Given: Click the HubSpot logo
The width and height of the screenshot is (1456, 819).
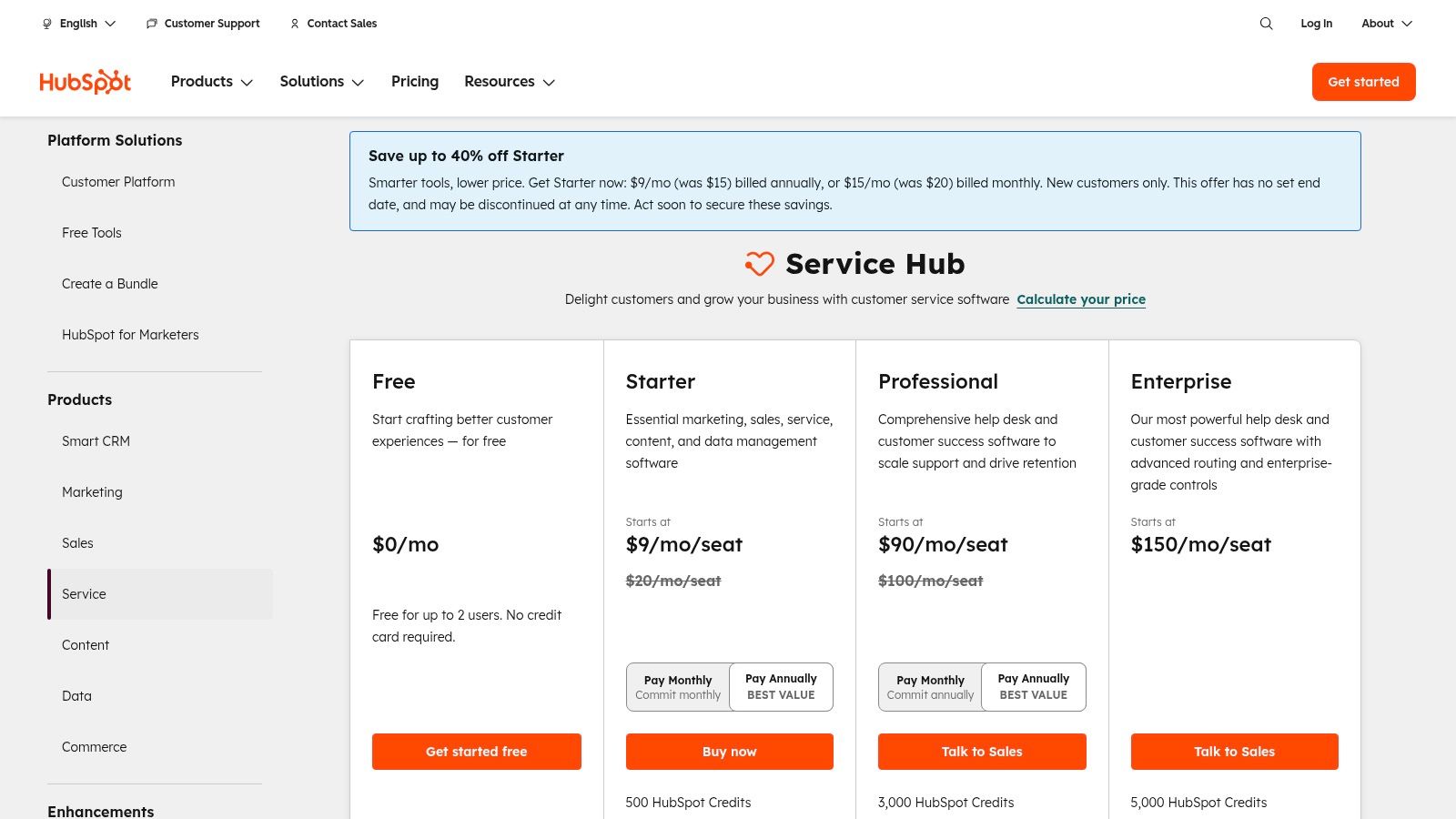Looking at the screenshot, I should pyautogui.click(x=85, y=81).
